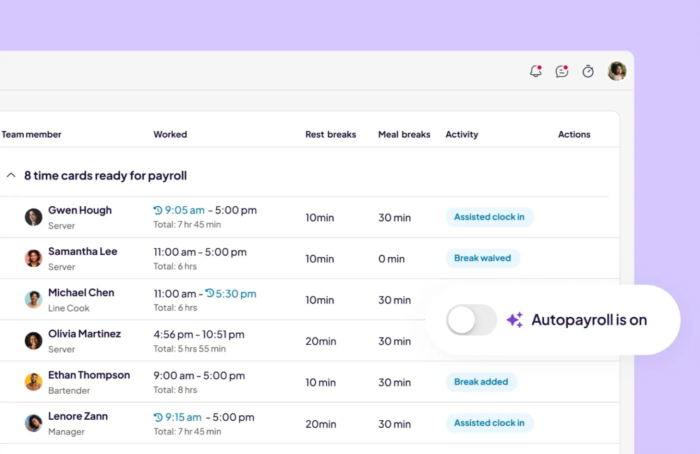Sort by the Worked column header
Image resolution: width=700 pixels, height=454 pixels.
[x=170, y=134]
